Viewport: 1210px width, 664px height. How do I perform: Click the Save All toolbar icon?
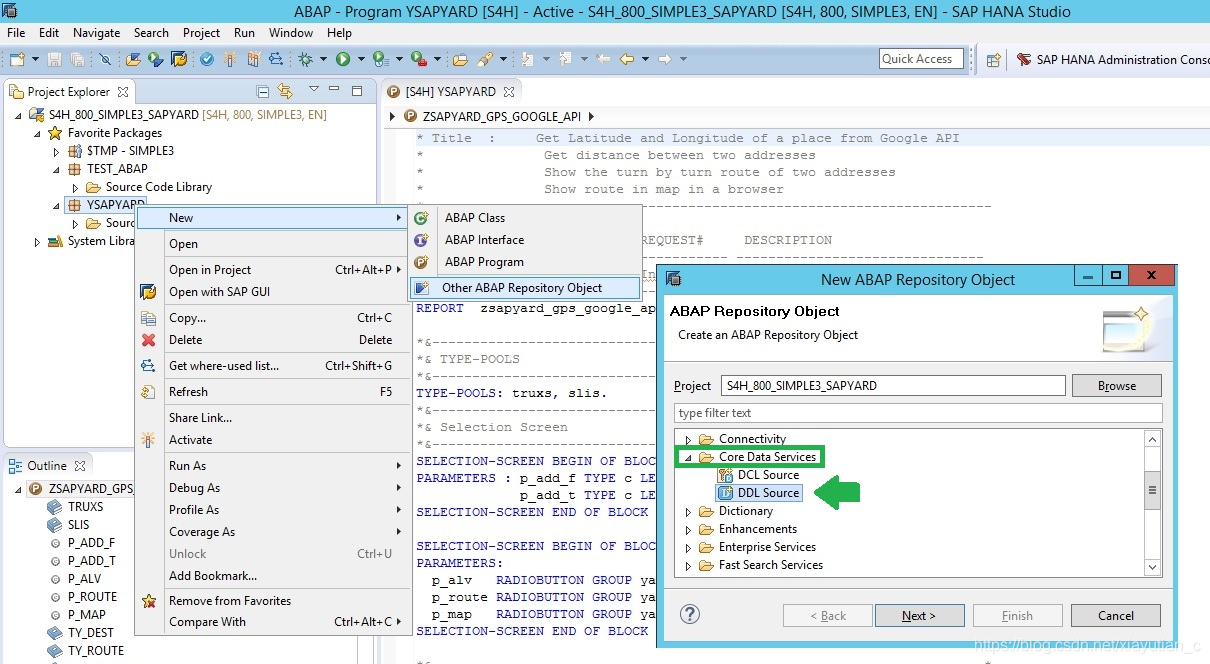77,59
